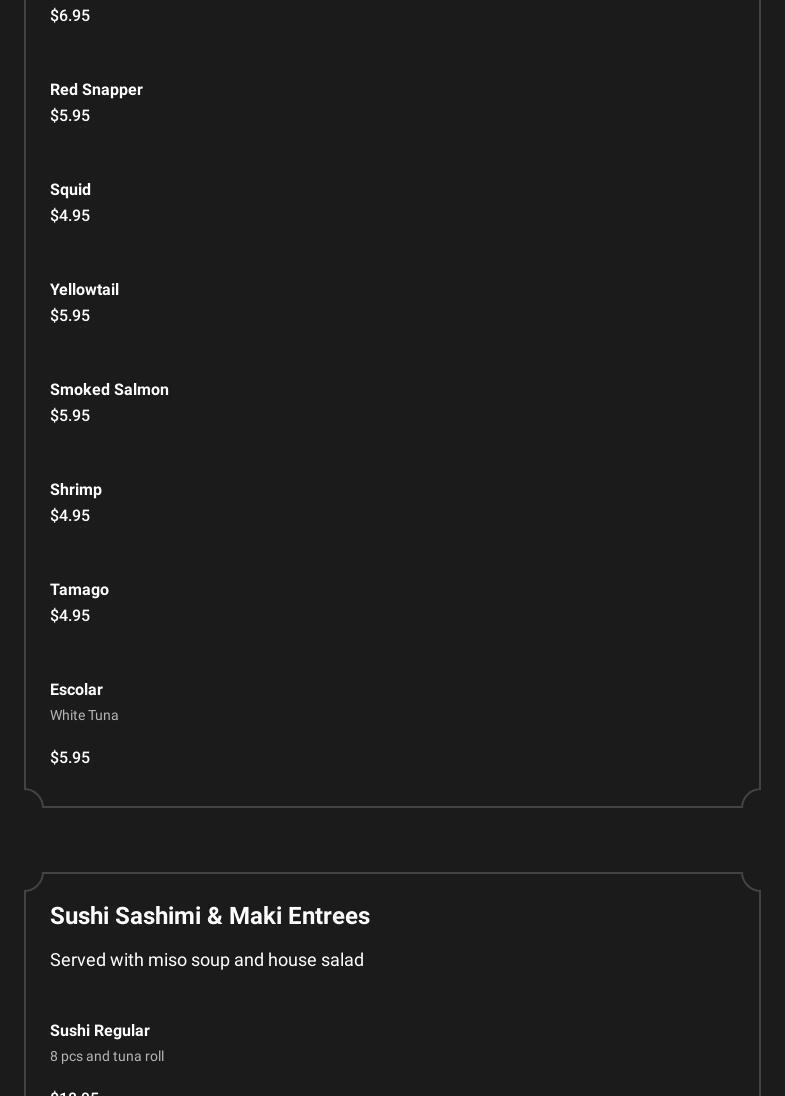Click the Red Snapper $5.95 price
The image size is (785, 1096).
(x=70, y=116)
